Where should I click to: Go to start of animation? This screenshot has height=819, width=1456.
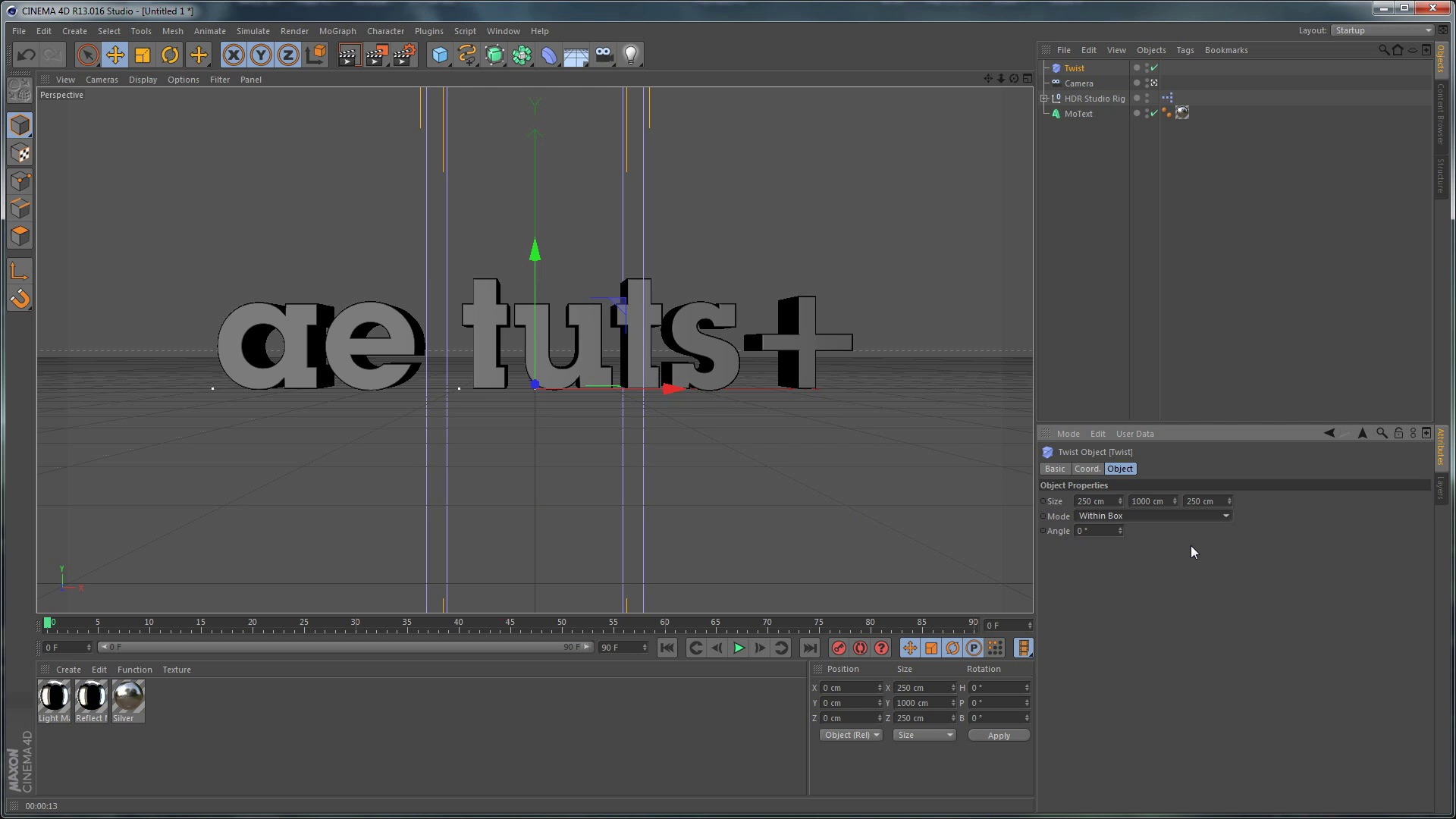coord(667,648)
